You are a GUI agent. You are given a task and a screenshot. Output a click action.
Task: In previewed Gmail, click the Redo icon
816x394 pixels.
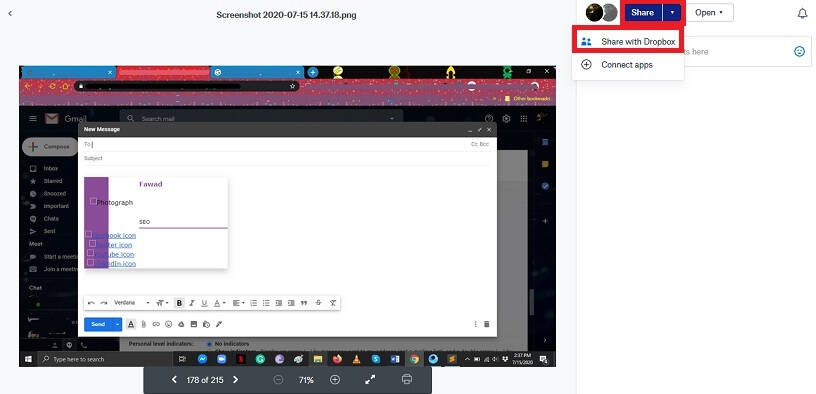[x=104, y=303]
